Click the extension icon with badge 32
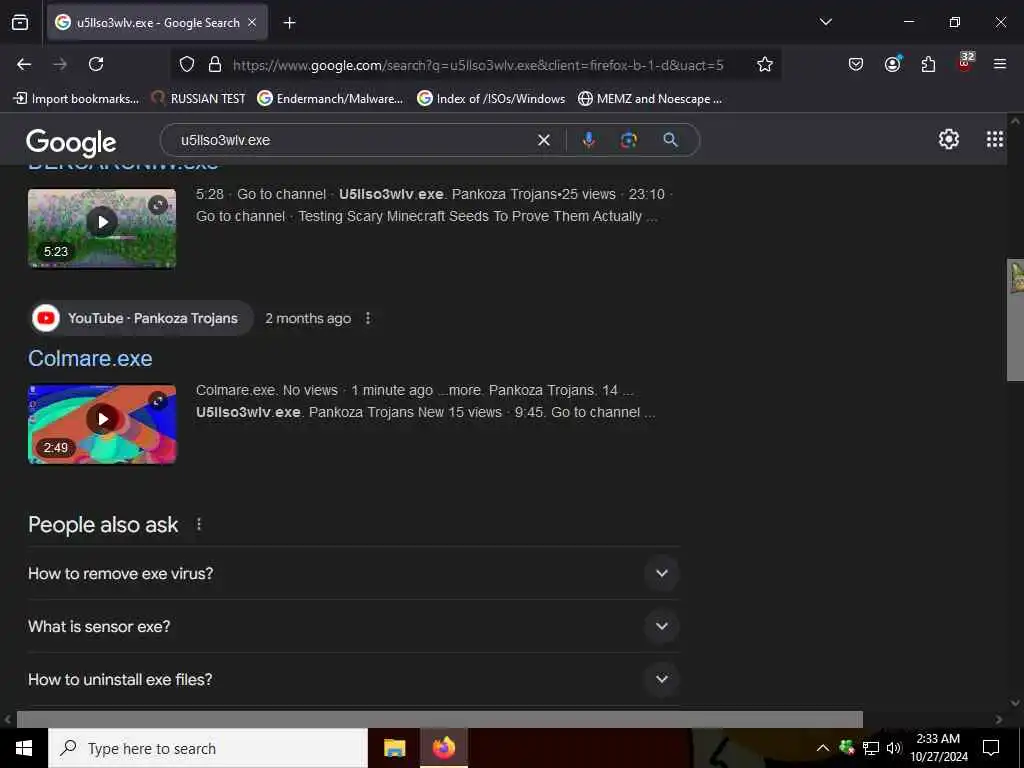Screen dimensions: 1024x768 tap(965, 63)
